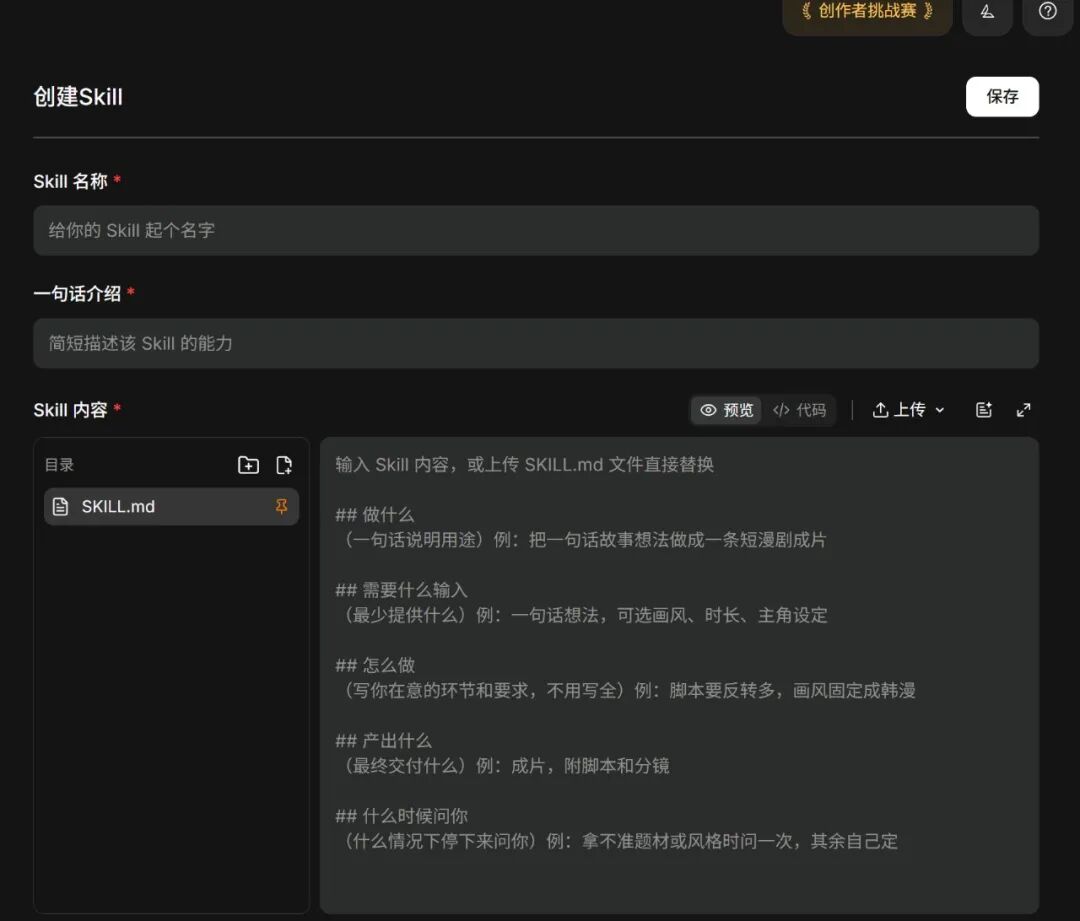Screen dimensions: 1080x921
Task: Click the 目录 panel label
Action: click(59, 465)
